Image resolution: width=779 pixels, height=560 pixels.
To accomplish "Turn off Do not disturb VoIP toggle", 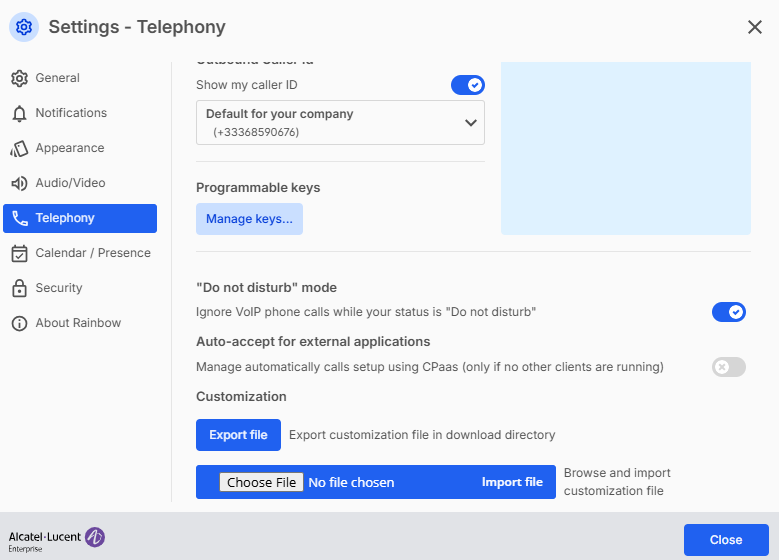I will coord(728,312).
